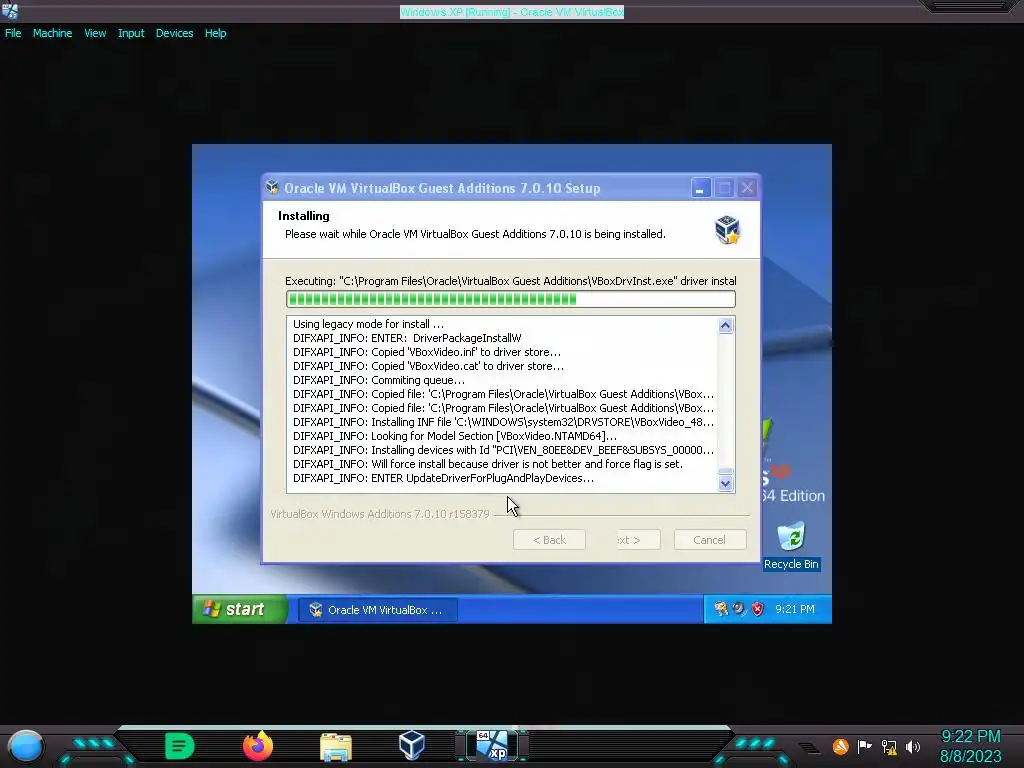Screen dimensions: 1024x768
Task: Click the log scrollbar down arrow
Action: (726, 484)
